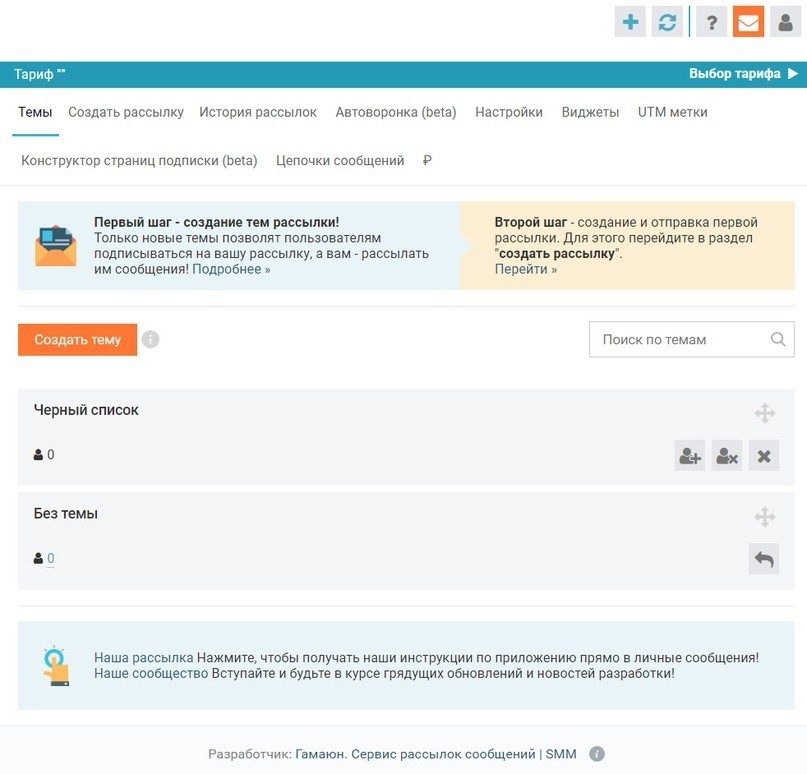
Task: Switch to the Темы tab
Action: pyautogui.click(x=35, y=112)
